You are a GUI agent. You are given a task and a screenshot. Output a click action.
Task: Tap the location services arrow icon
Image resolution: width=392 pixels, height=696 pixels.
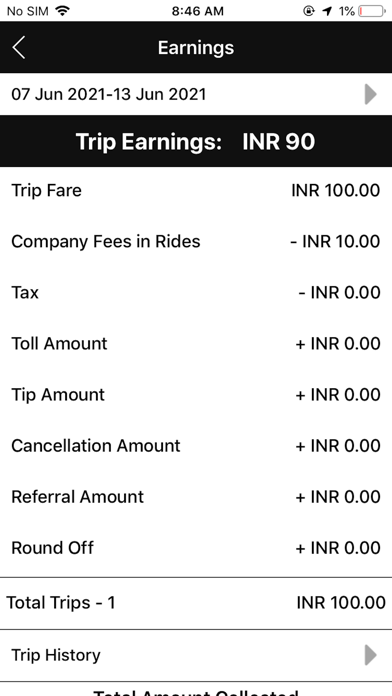tap(327, 11)
